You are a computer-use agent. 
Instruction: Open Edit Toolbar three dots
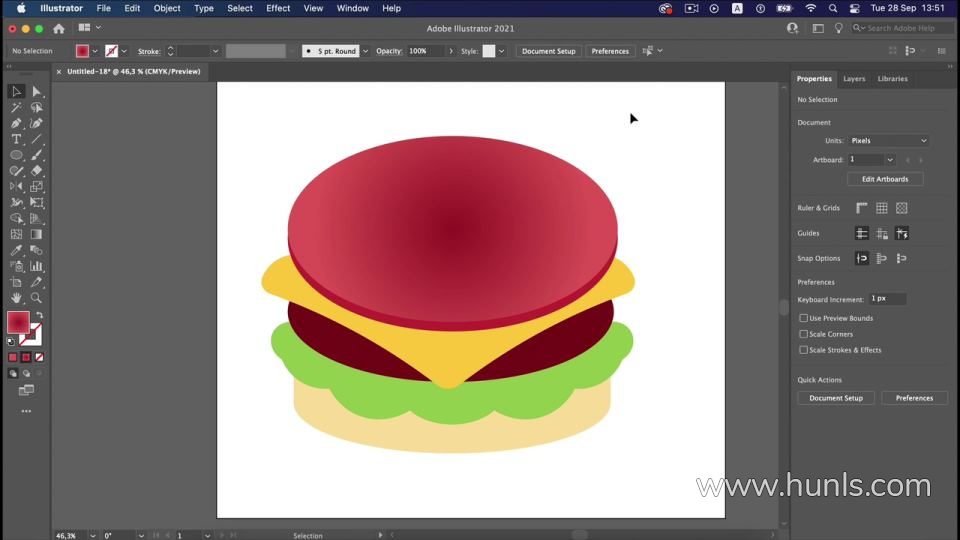(x=26, y=411)
